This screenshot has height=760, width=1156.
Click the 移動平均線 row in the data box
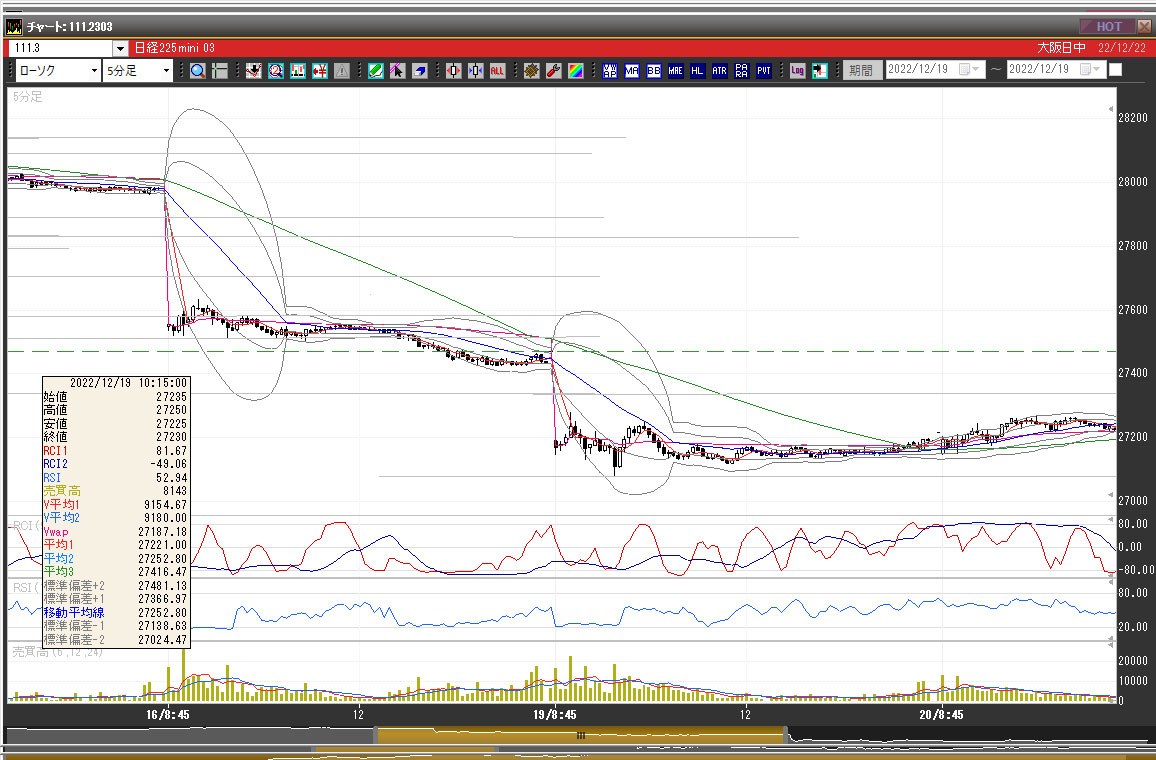(116, 613)
